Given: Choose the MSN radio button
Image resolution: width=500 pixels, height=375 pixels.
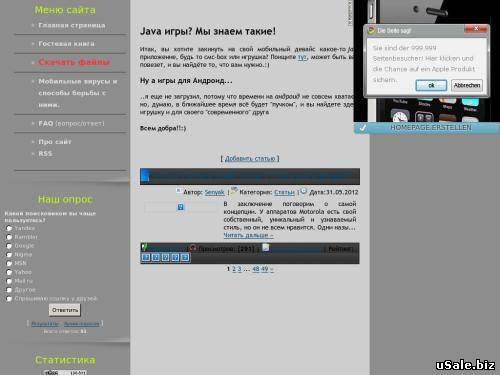Looking at the screenshot, I should [9, 263].
